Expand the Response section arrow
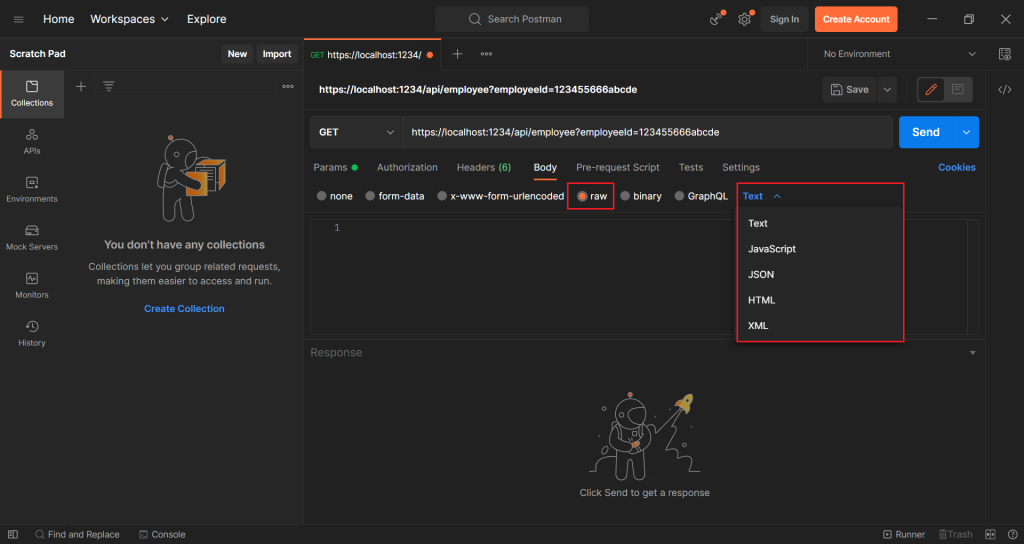The height and width of the screenshot is (544, 1024). [x=972, y=353]
